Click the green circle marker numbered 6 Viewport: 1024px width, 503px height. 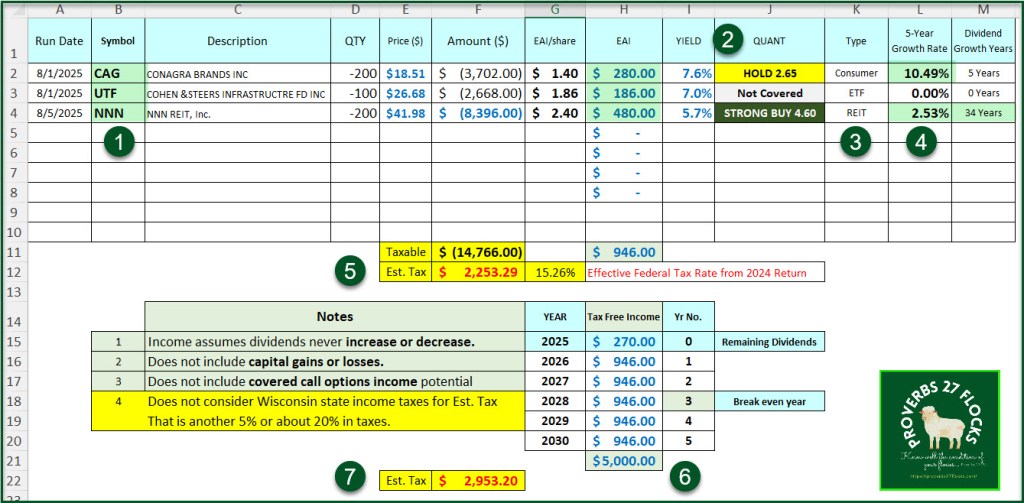pyautogui.click(x=685, y=478)
